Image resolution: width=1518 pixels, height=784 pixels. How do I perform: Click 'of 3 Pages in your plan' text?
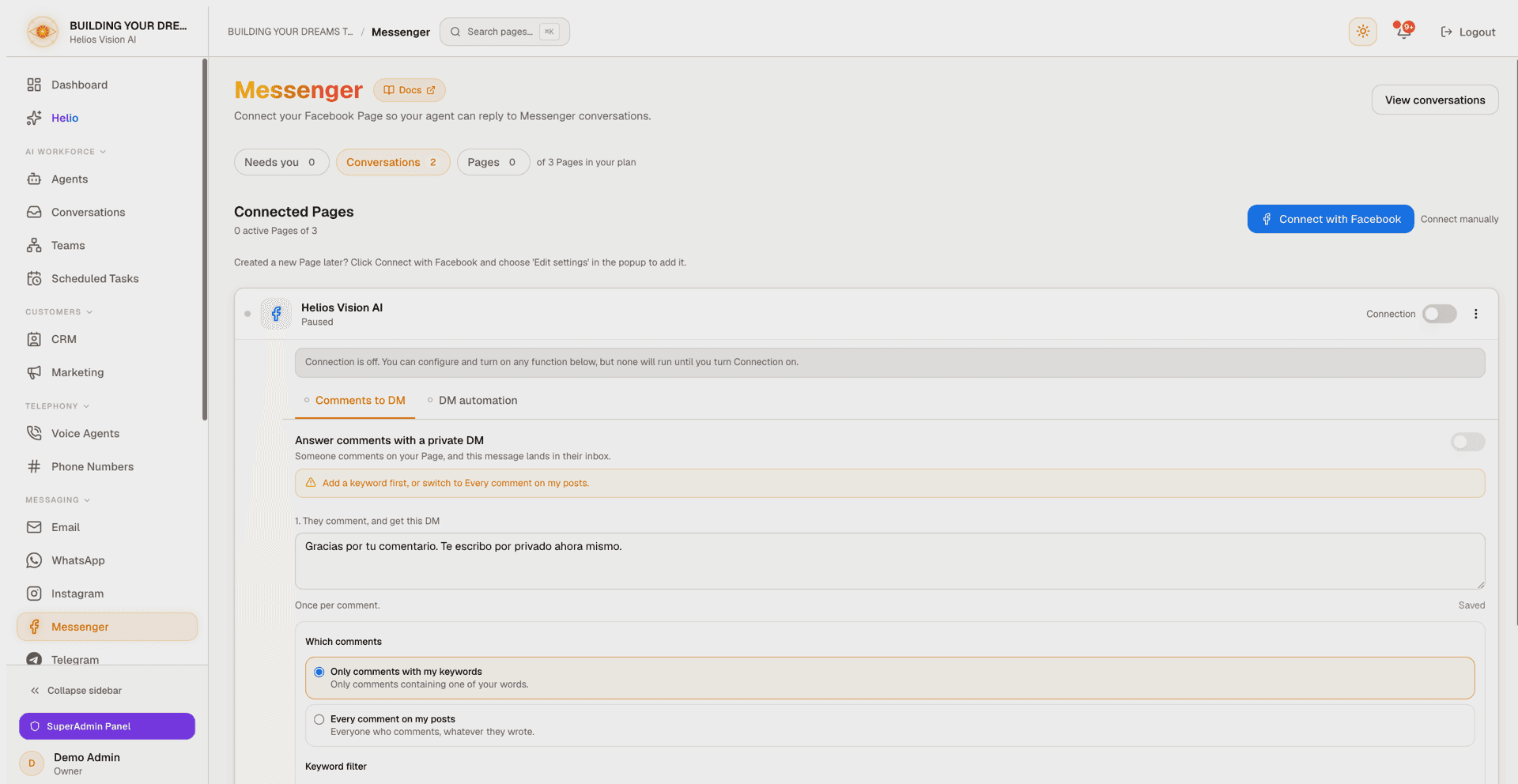coord(587,162)
